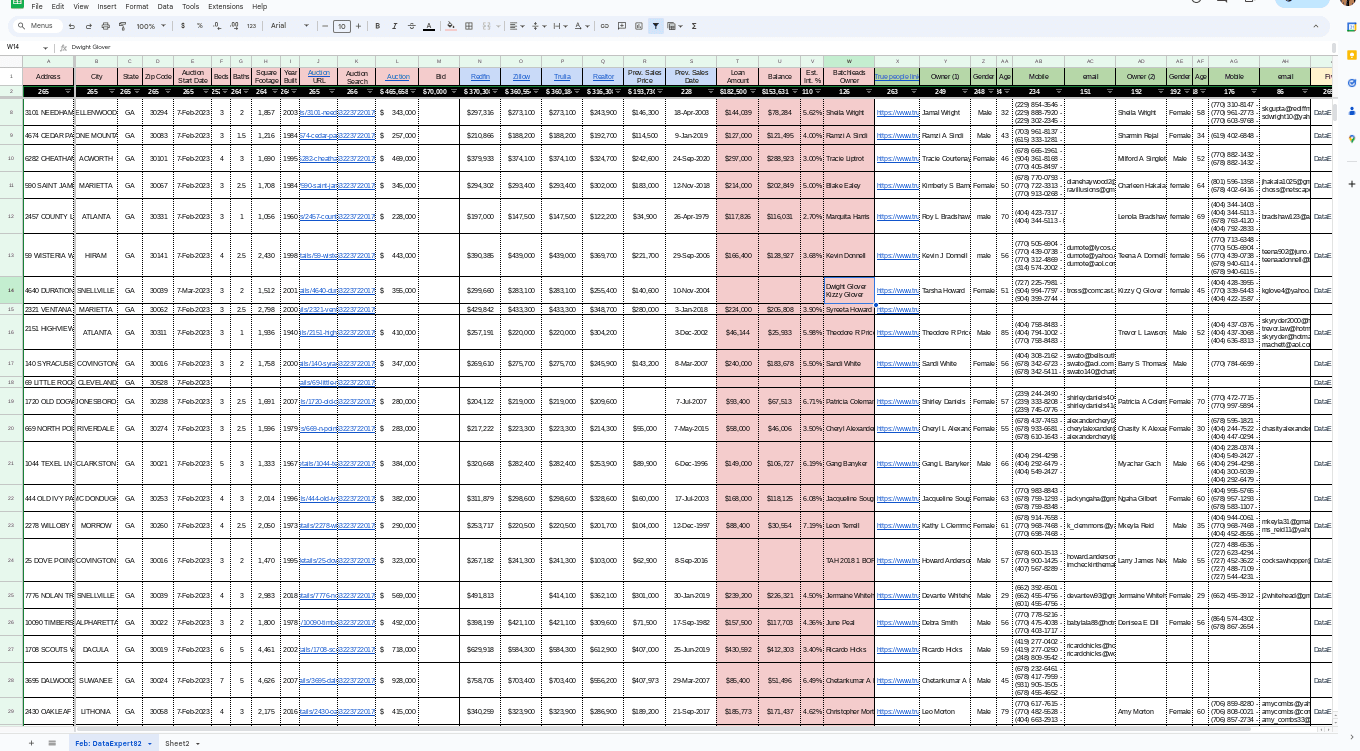This screenshot has height=751, width=1360.
Task: Open Feb: DataExpert82 tab options arrow
Action: (x=150, y=744)
